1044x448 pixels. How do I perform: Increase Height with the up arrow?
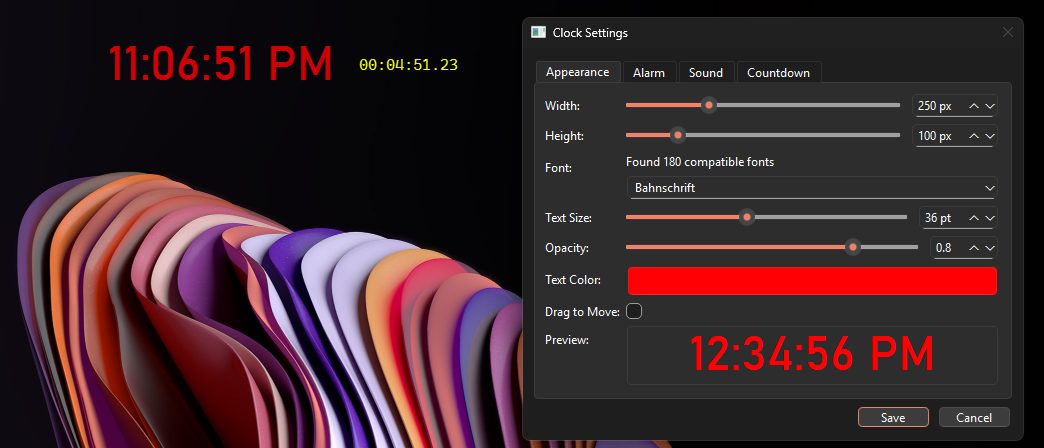973,136
